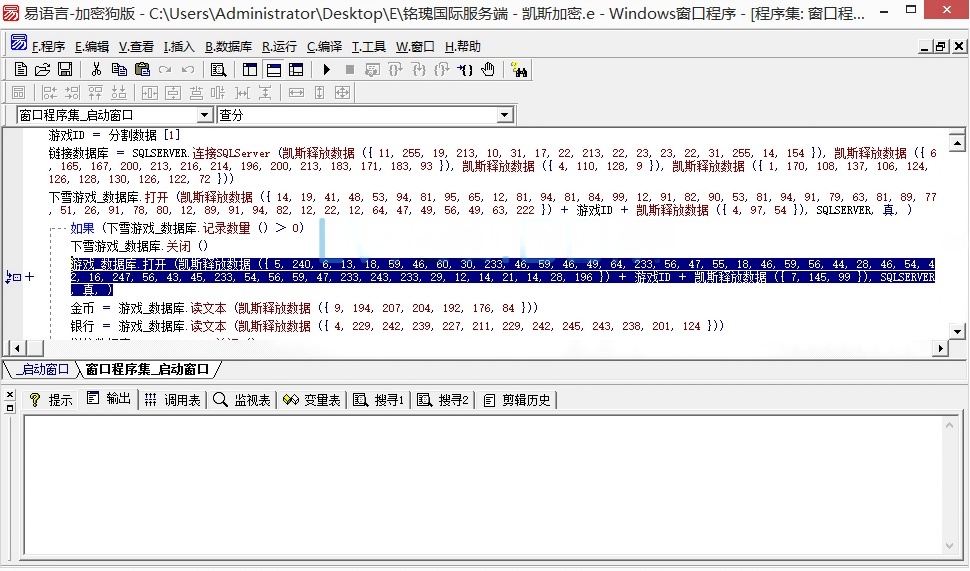Open the H.帮助 menu
Viewport: 970px width, 571px height.
pos(462,46)
